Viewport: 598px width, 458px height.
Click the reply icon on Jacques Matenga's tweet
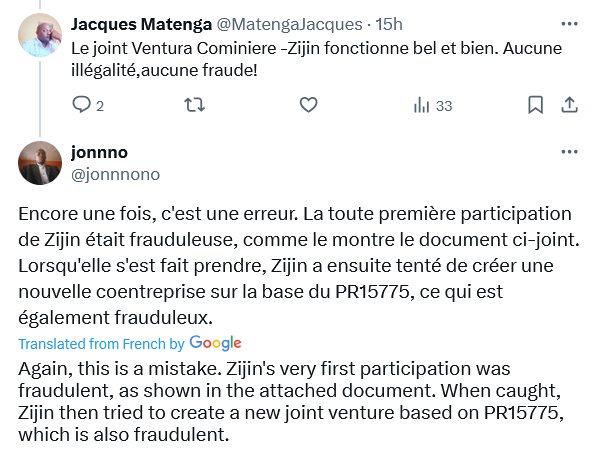[x=81, y=105]
